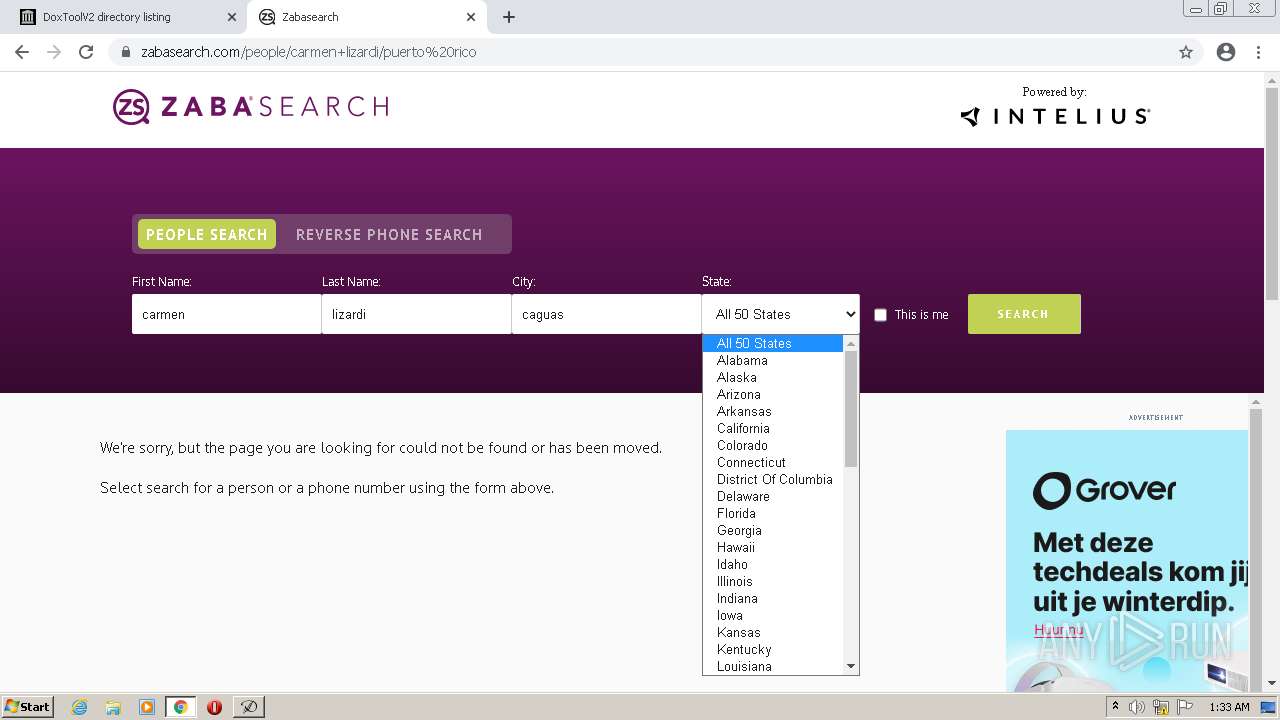1280x720 pixels.
Task: Select Florida from the state list
Action: [773, 513]
